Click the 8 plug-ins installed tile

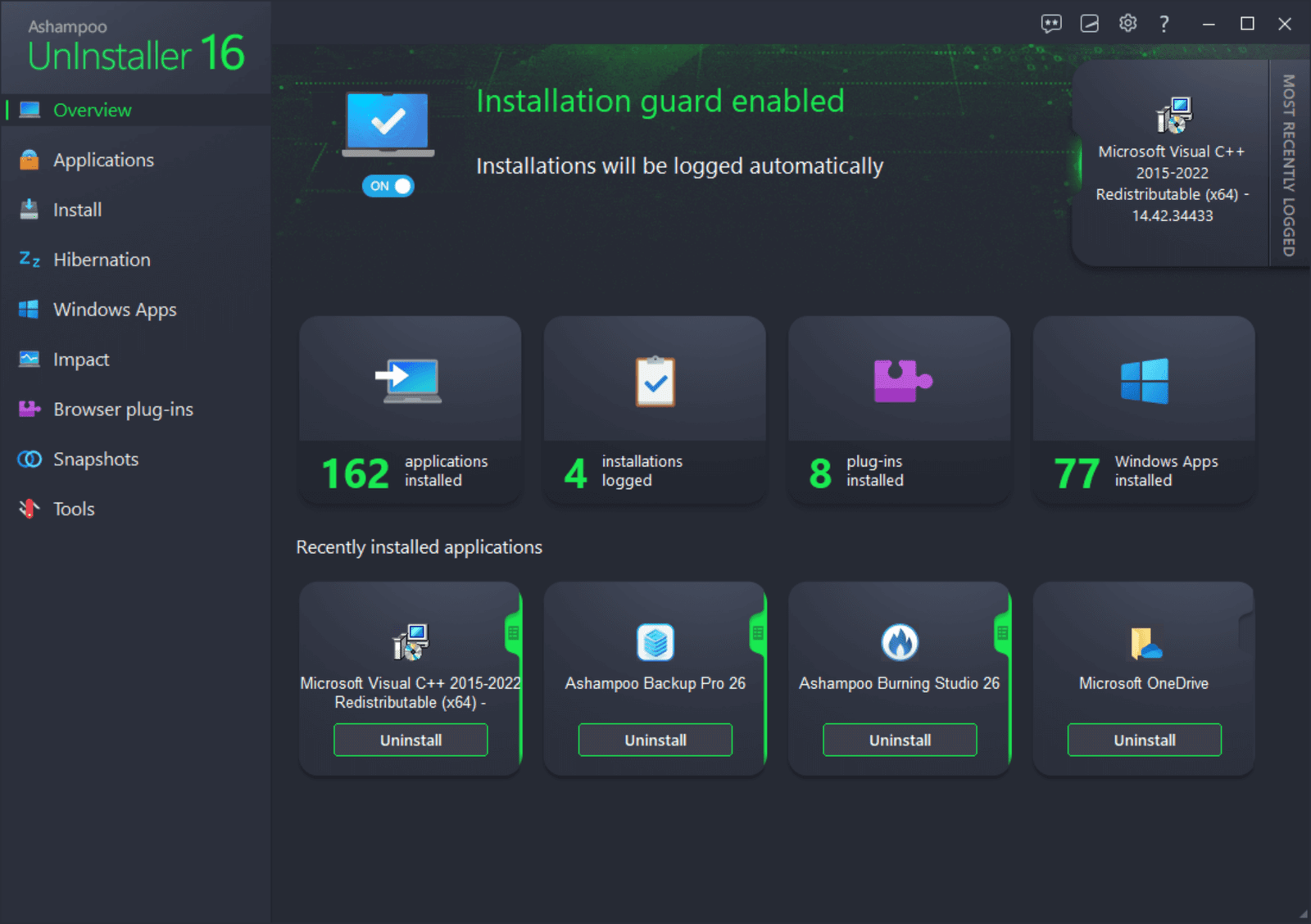click(x=898, y=410)
